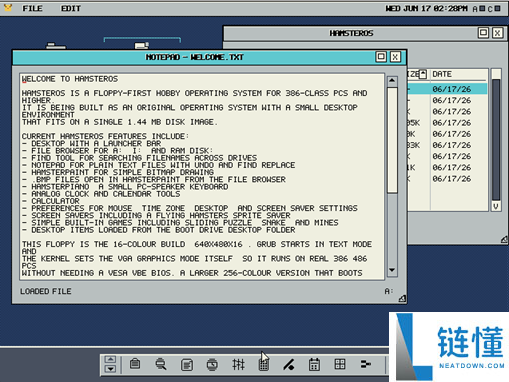Select the highlighted first 06/17/26 row
Screen dimensions: 509x382
(447, 89)
